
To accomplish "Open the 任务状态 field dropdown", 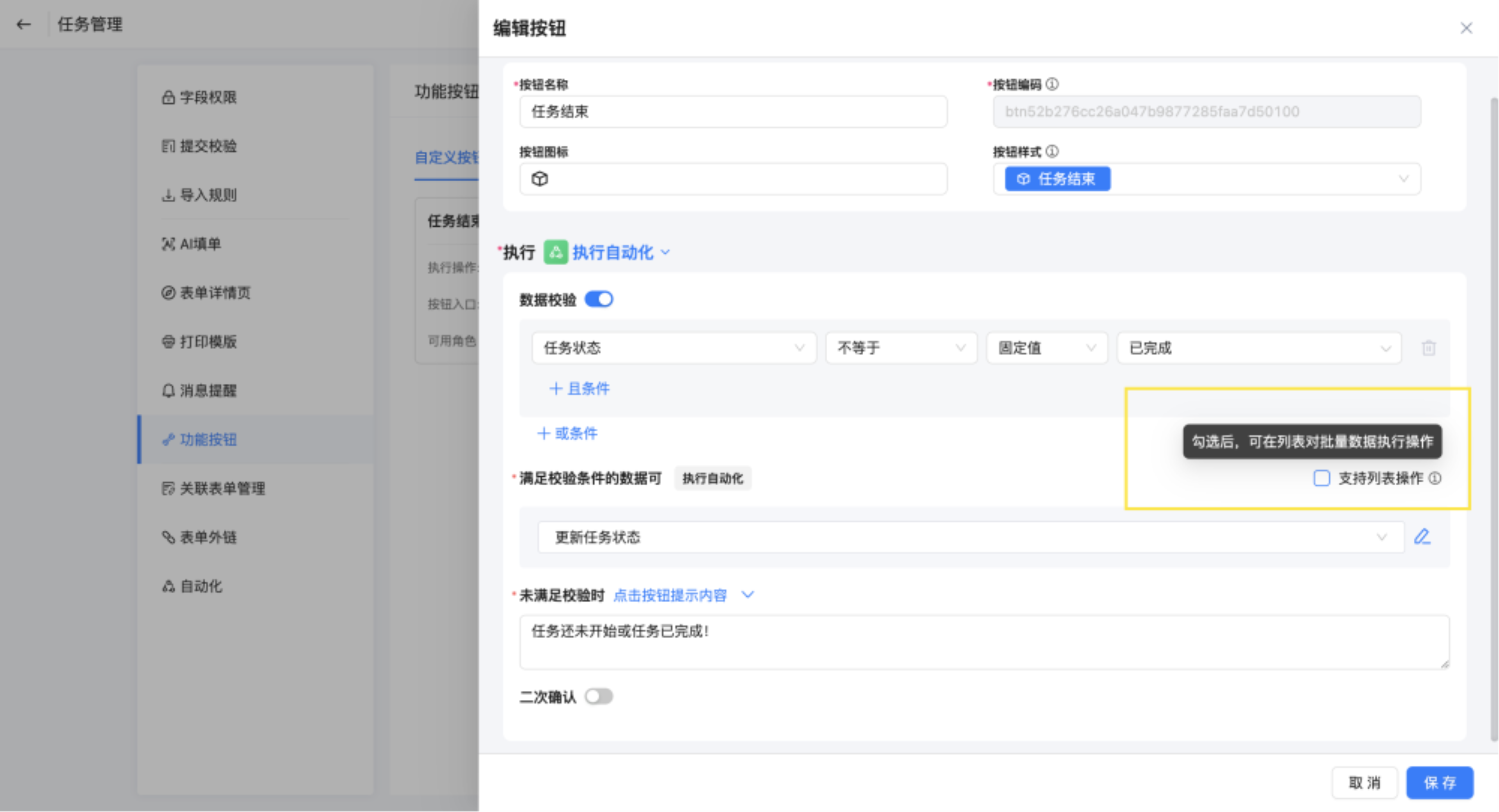I will [673, 348].
